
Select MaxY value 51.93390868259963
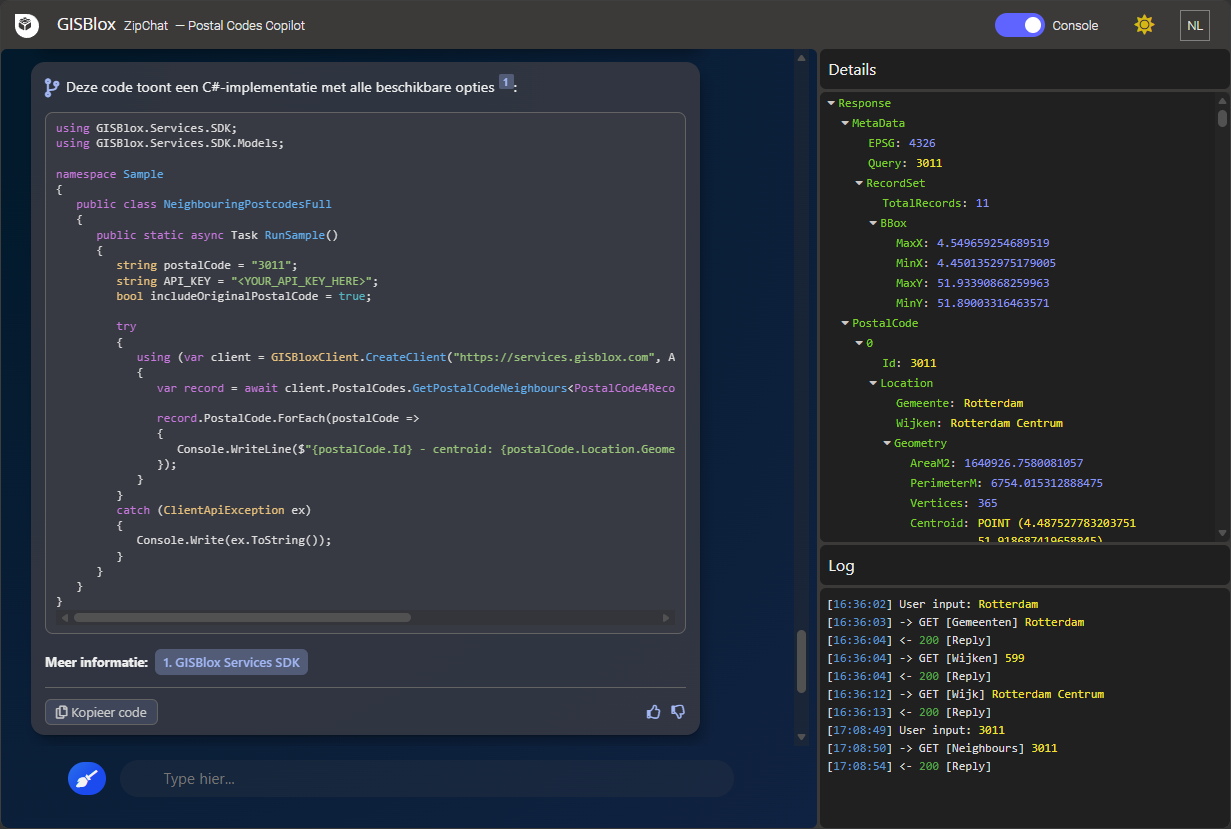(992, 283)
